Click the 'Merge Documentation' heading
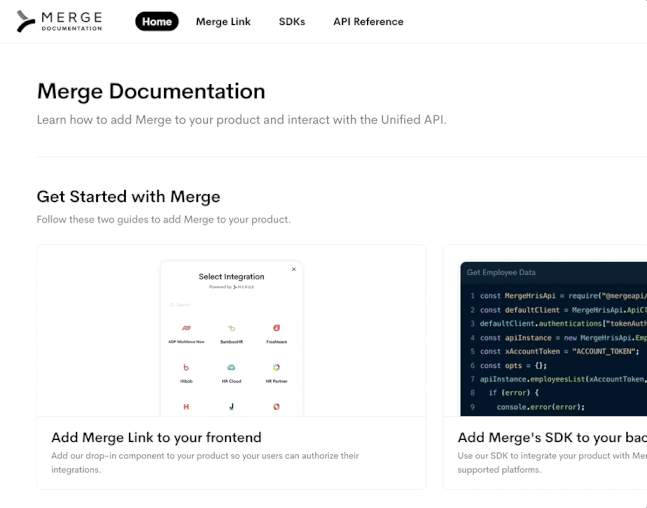This screenshot has width=647, height=508. coord(151,91)
